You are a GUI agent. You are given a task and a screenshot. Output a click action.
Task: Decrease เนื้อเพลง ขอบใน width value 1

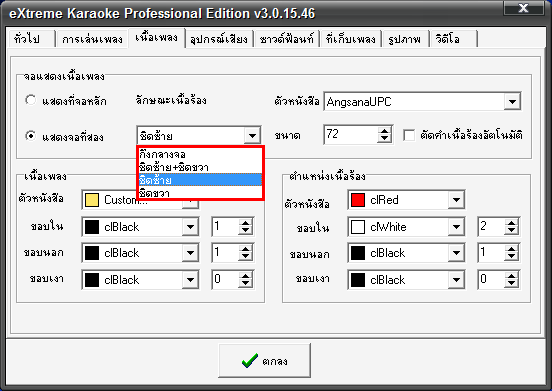245,231
